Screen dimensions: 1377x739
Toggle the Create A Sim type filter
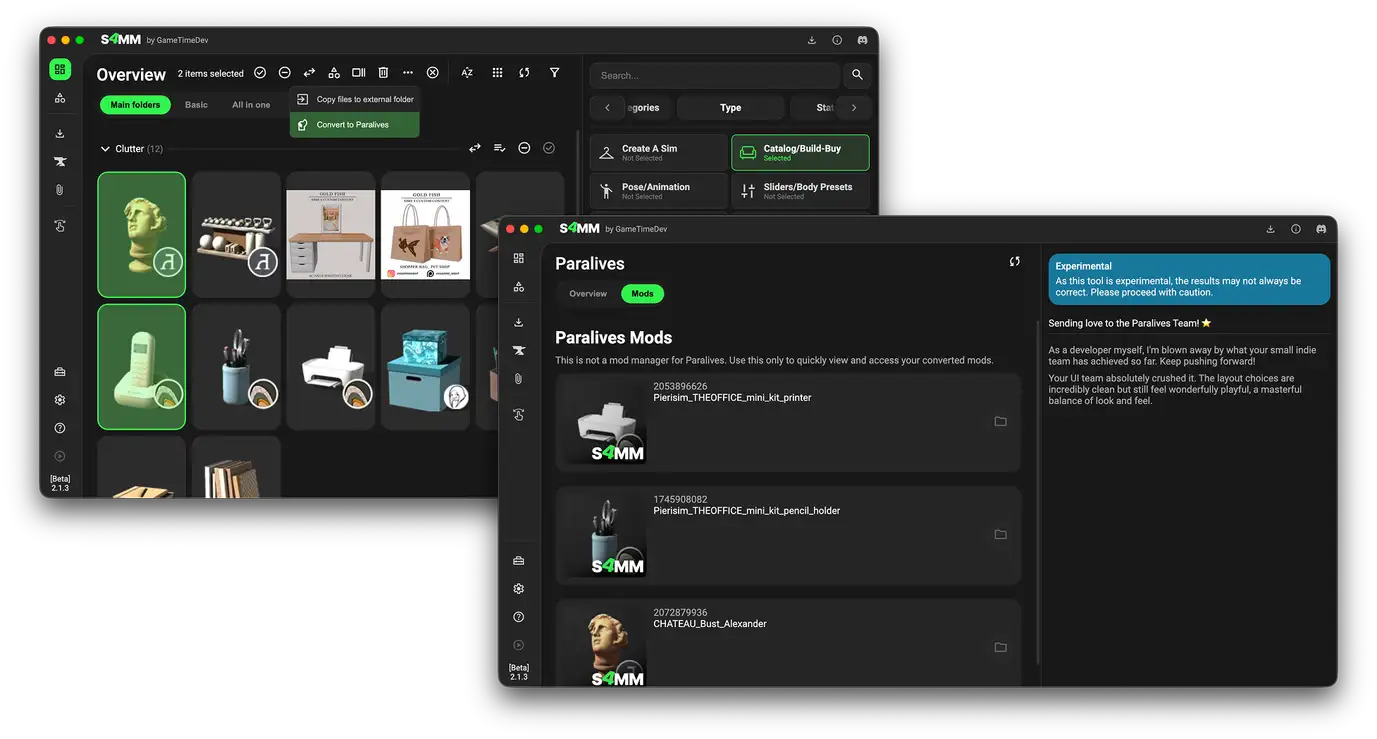pyautogui.click(x=659, y=152)
